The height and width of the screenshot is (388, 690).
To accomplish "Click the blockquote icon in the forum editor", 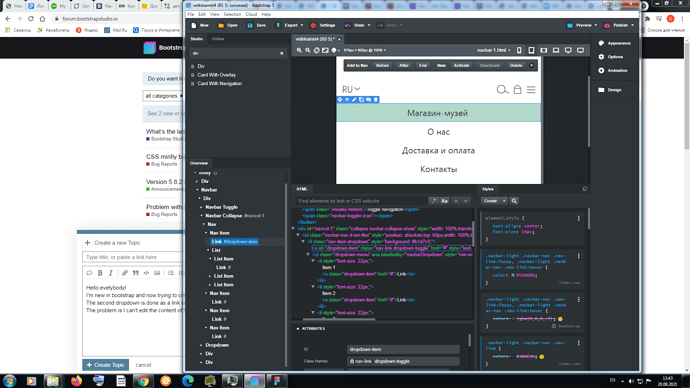I will click(136, 273).
